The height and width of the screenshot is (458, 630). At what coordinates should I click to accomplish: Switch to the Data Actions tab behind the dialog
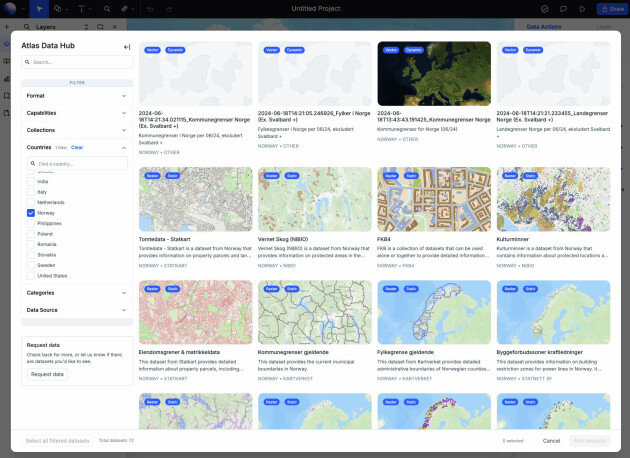point(544,27)
